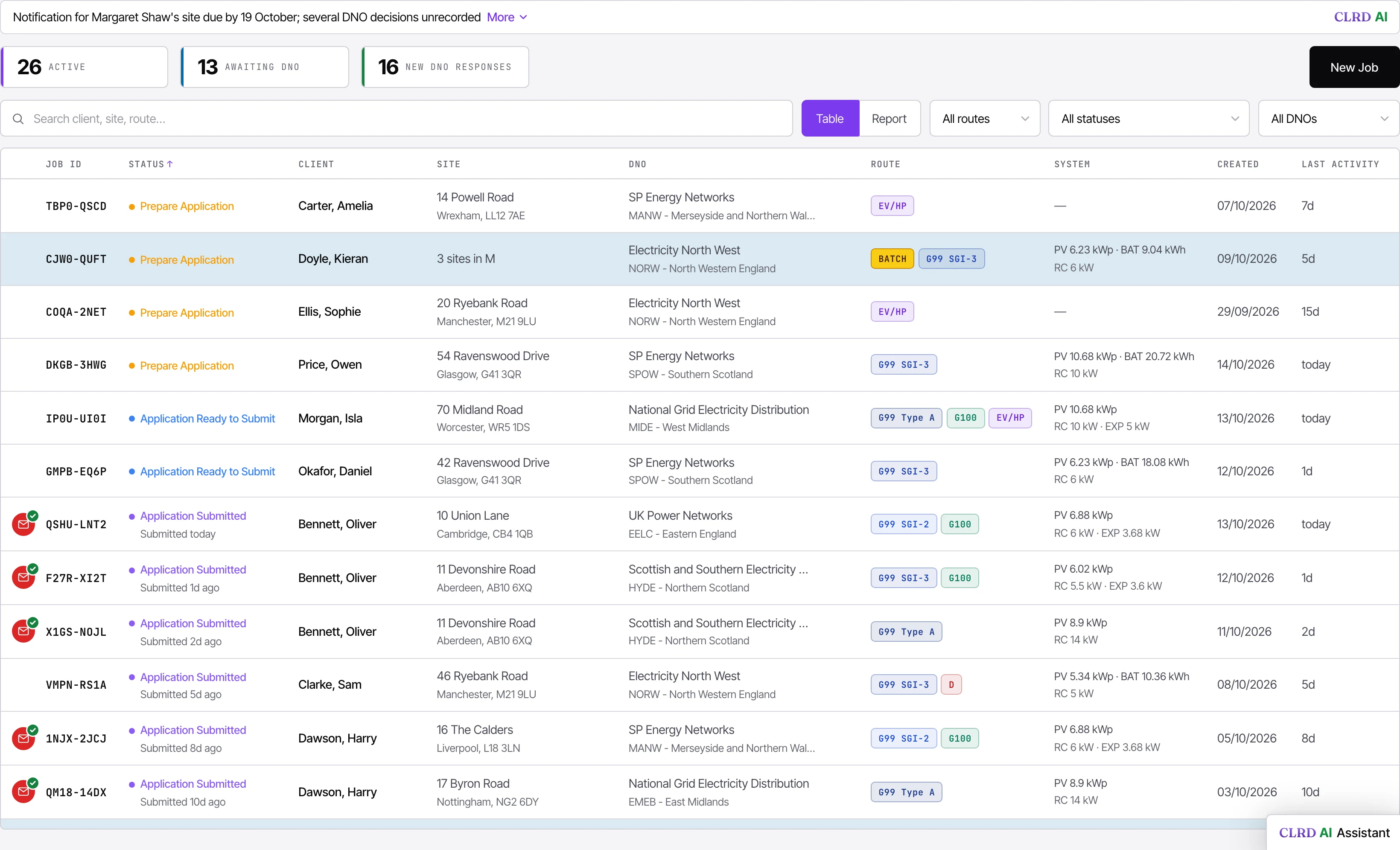Sort by the Created column header
The image size is (1400, 850).
(x=1237, y=164)
